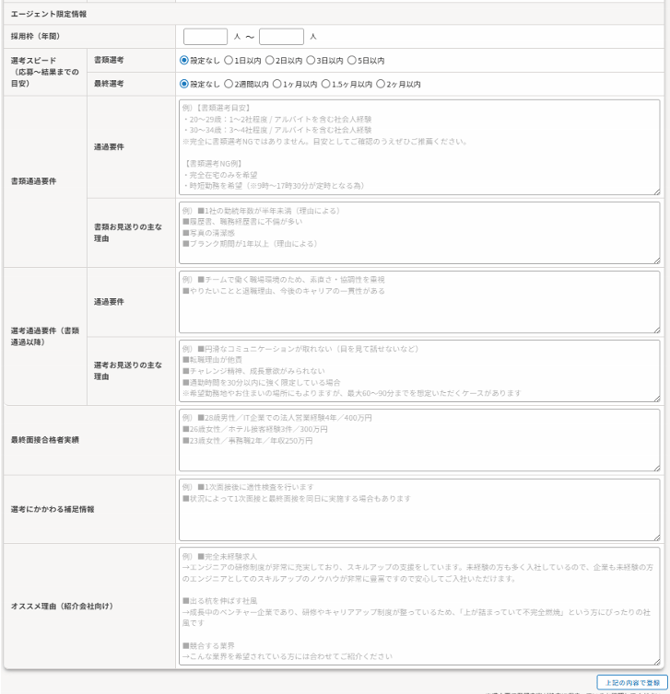Choose 3日以内 radio option
The width and height of the screenshot is (670, 694).
coord(310,60)
